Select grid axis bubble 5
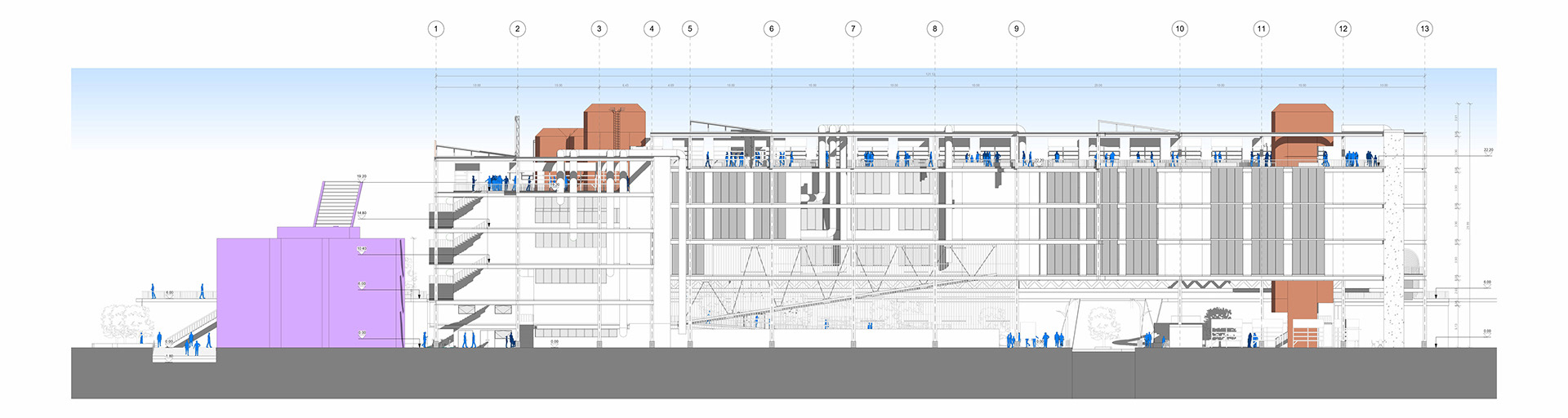Viewport: 1568px width, 418px height. (x=690, y=29)
